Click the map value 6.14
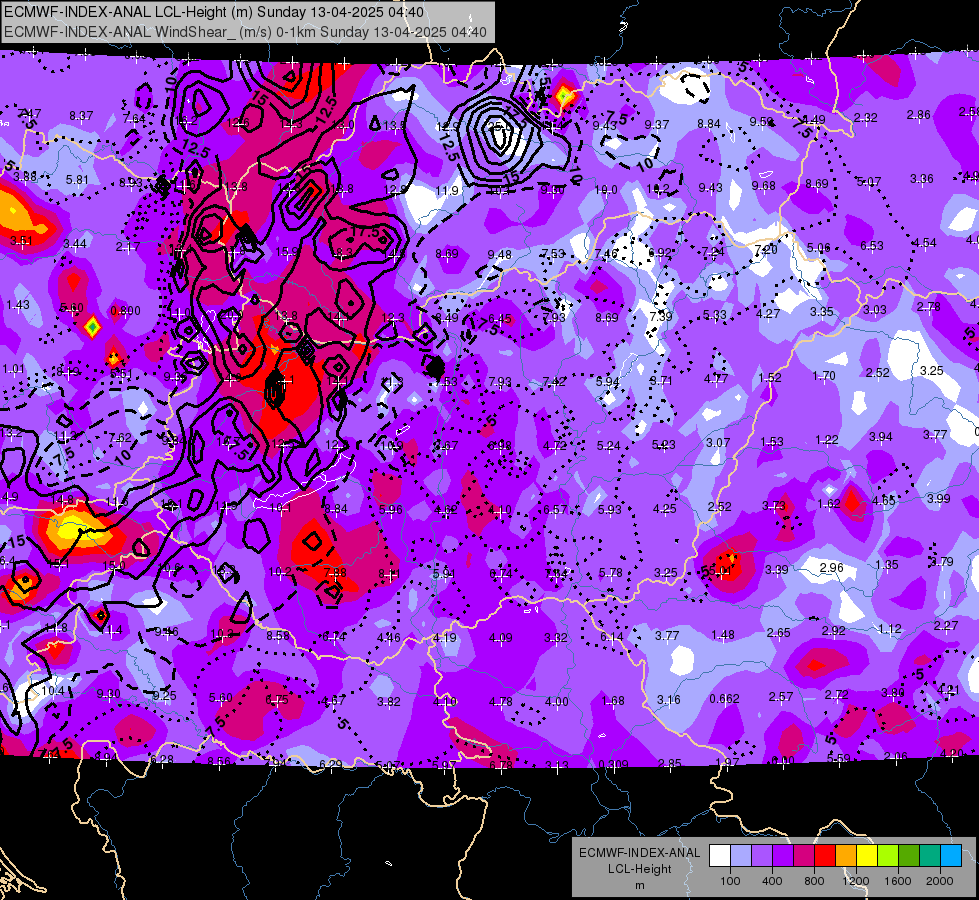This screenshot has height=900, width=979. click(x=611, y=636)
